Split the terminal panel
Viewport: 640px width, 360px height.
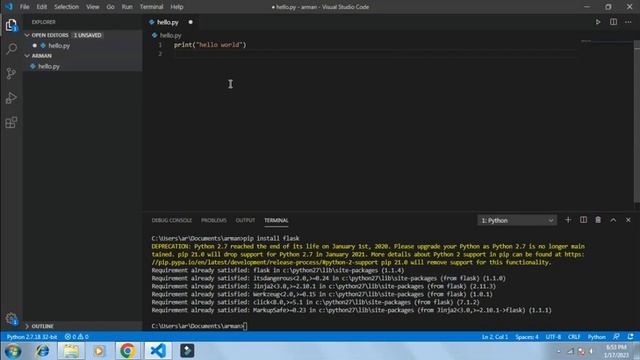coord(583,220)
